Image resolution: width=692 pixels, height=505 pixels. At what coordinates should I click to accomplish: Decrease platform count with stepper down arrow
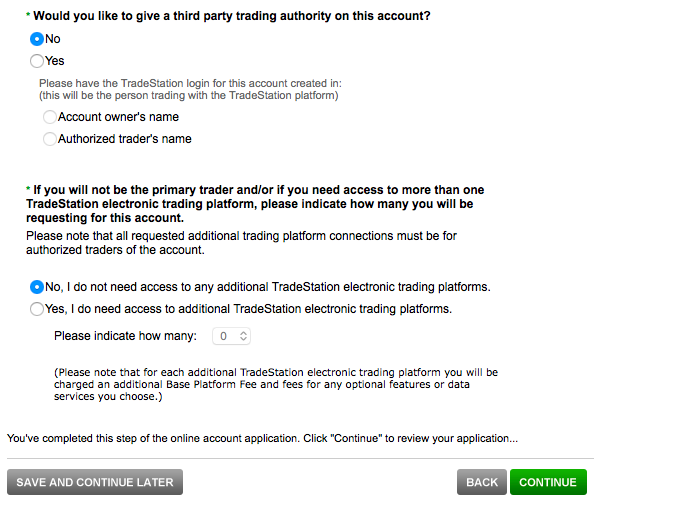(x=244, y=341)
